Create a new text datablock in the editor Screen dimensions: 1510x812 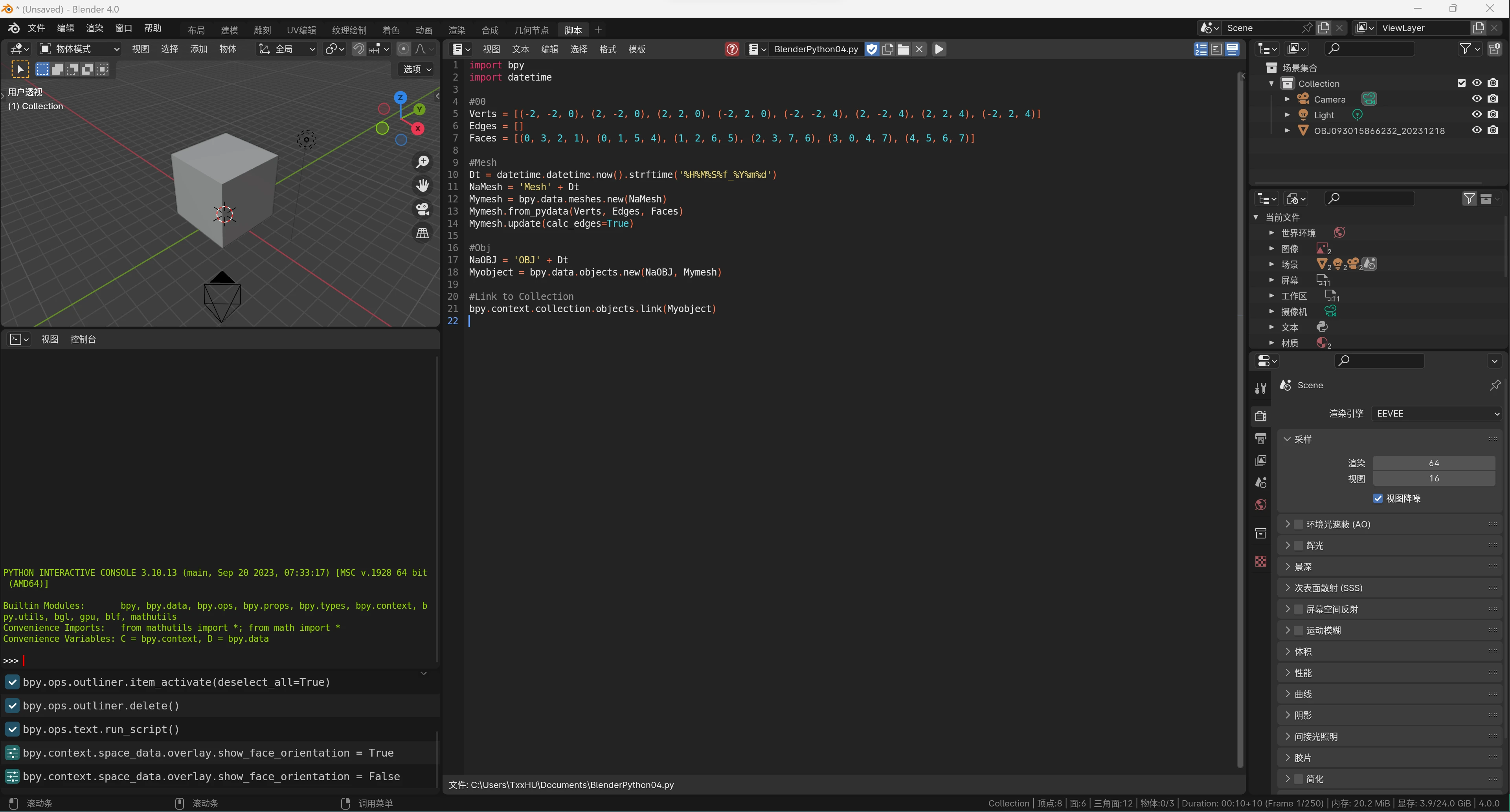pyautogui.click(x=887, y=49)
